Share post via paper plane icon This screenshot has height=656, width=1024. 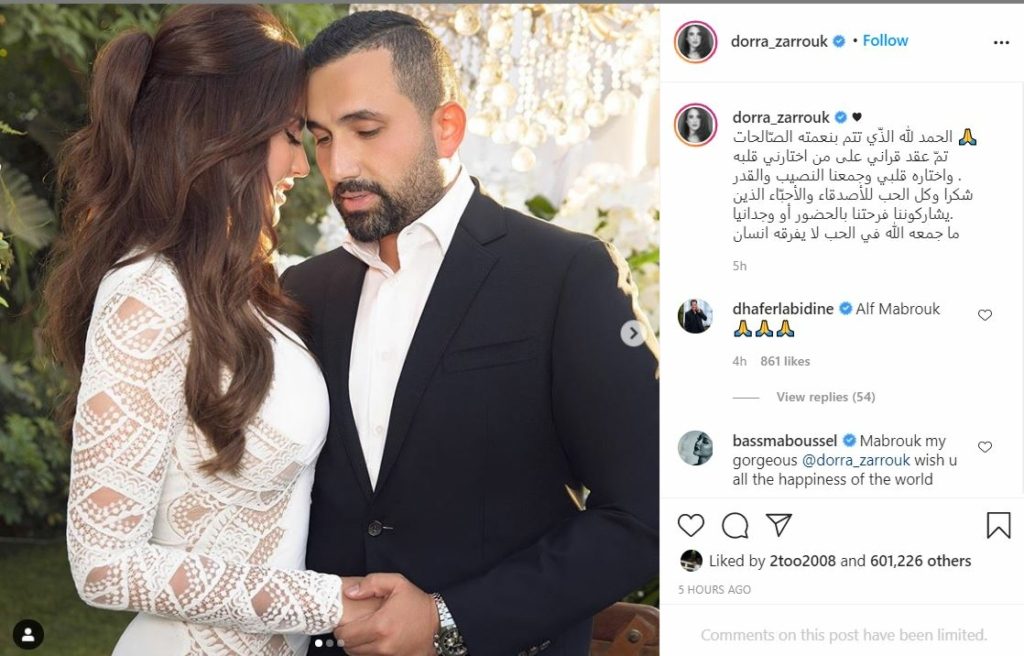778,525
